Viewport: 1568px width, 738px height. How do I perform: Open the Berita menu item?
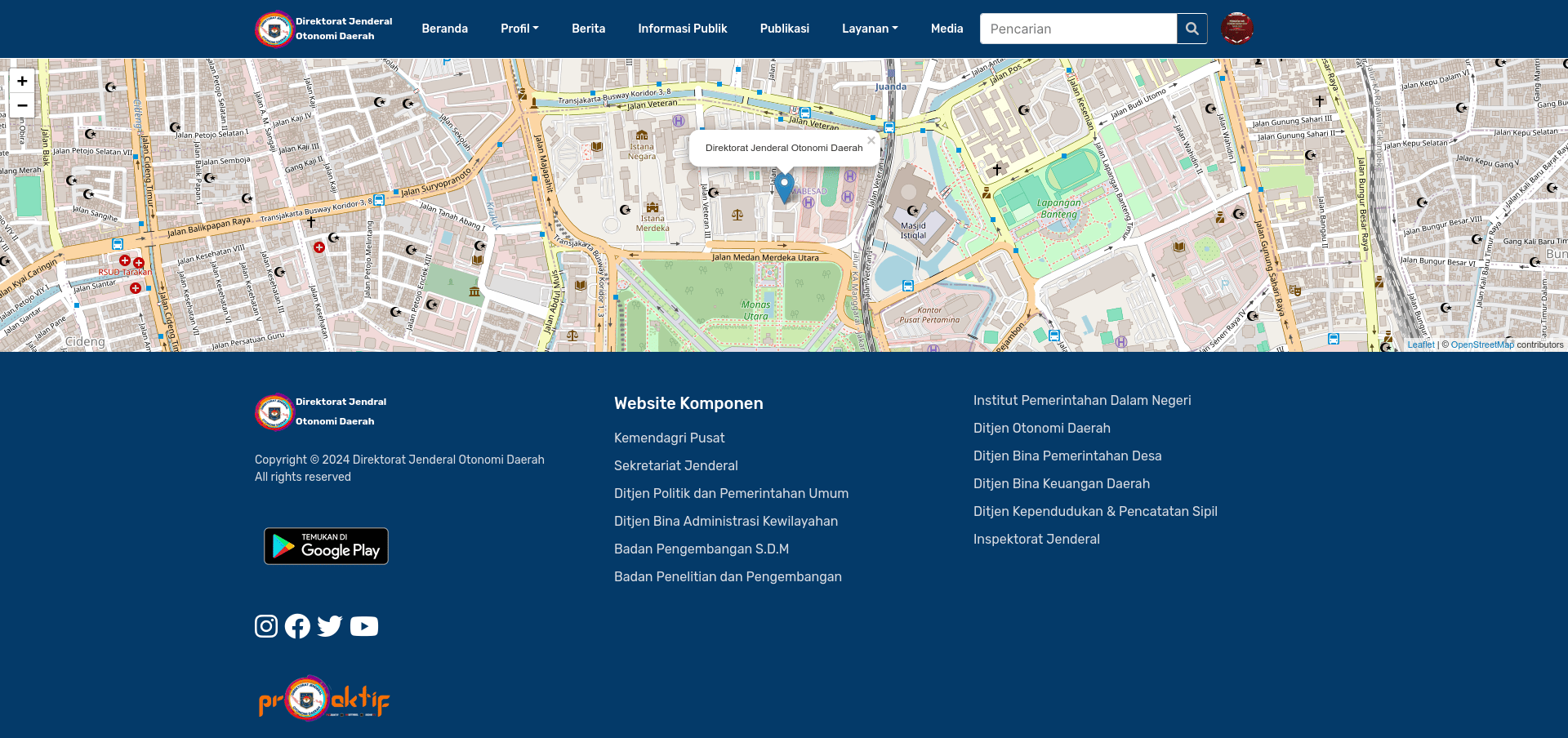tap(589, 29)
